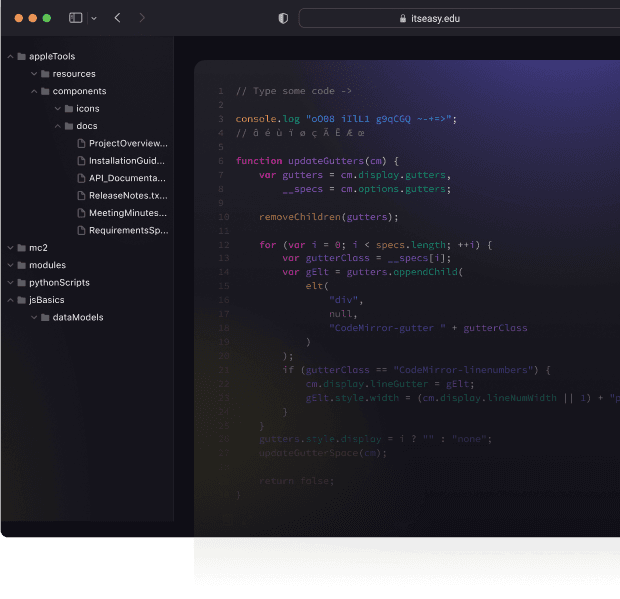Select the pythonScripts folder label
Screen dimensions: 620x599
tap(59, 283)
